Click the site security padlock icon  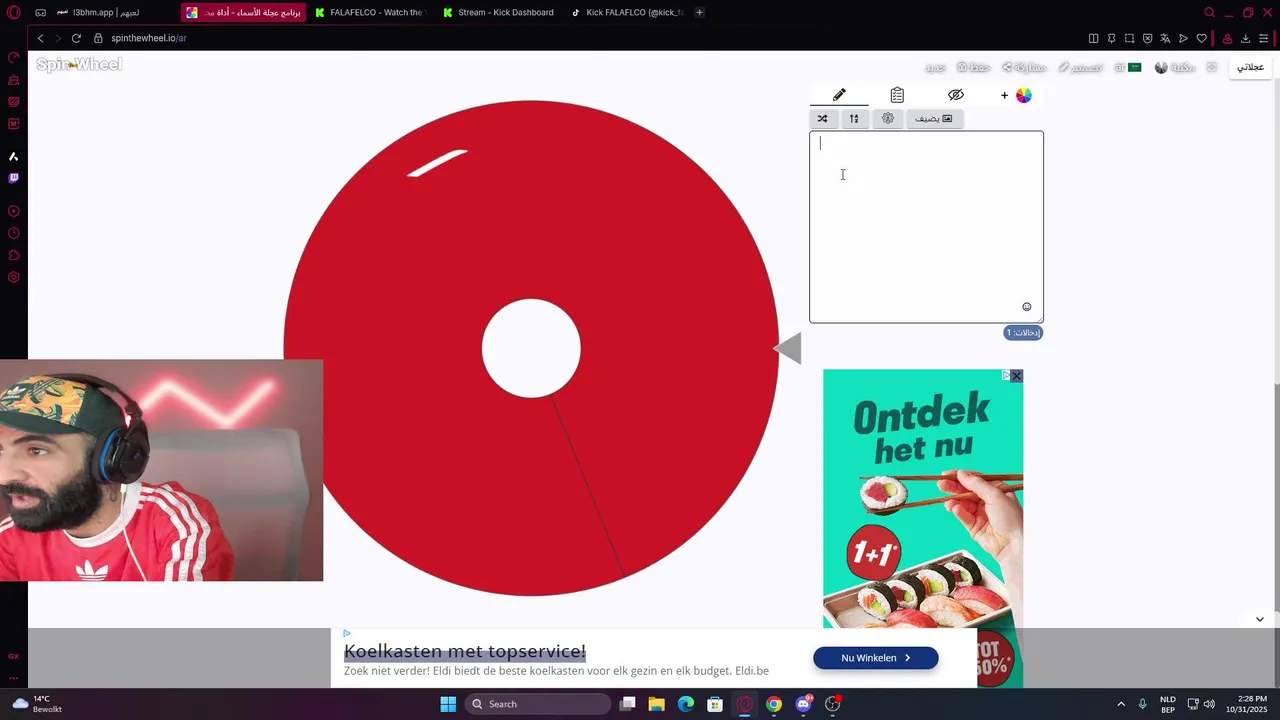98,38
